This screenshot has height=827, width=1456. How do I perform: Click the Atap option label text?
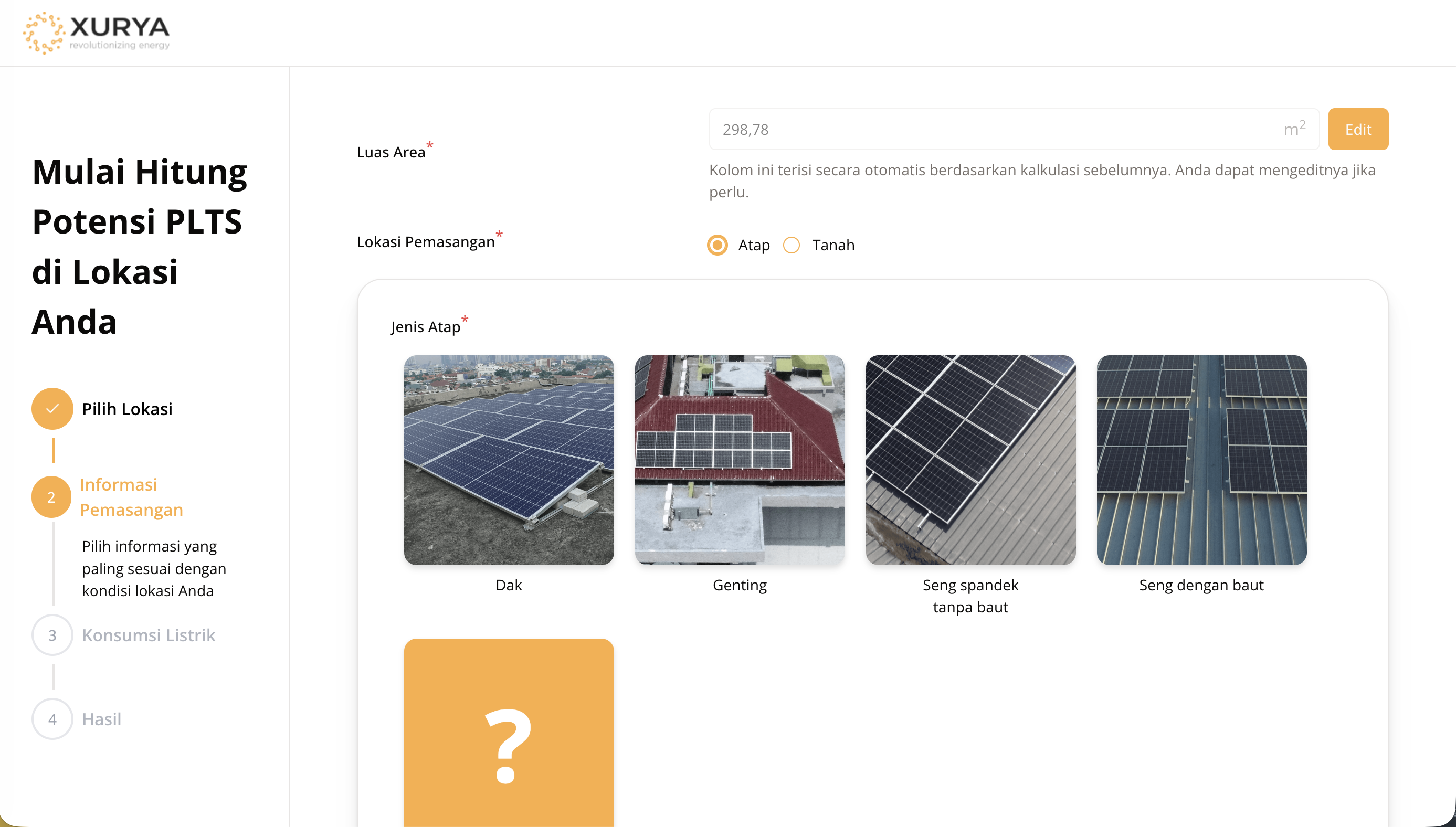(754, 245)
